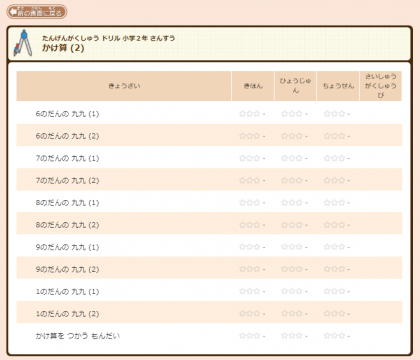Image resolution: width=420 pixels, height=360 pixels.
Task: Open lesson 9のだんの 九九 (1)
Action: coord(67,247)
